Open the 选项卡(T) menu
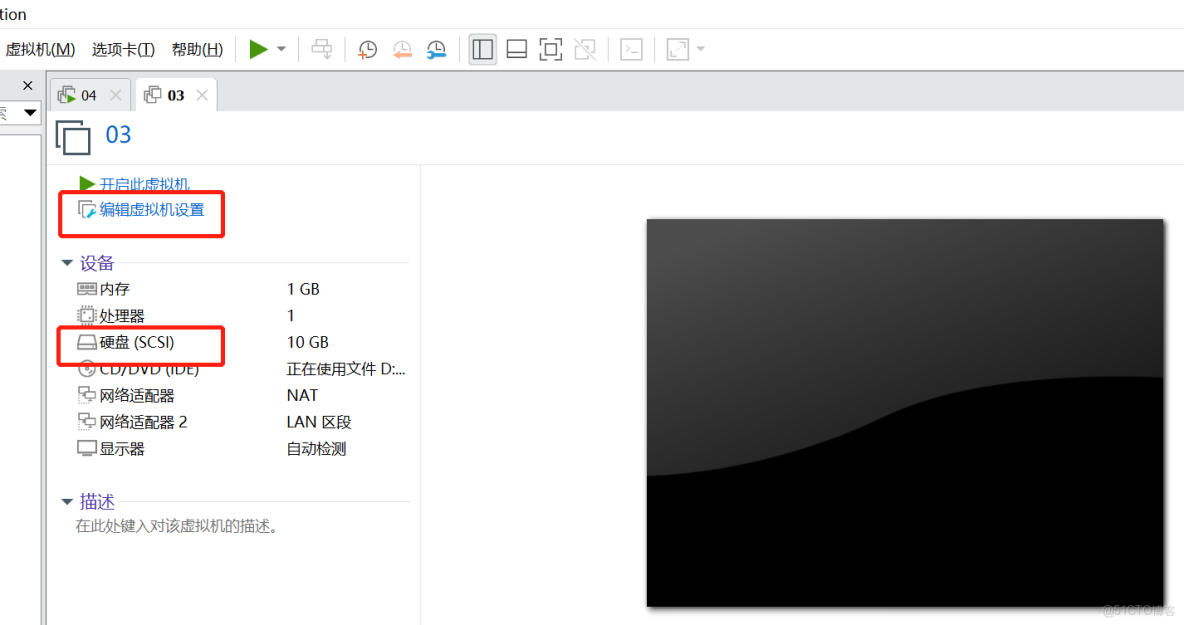The width and height of the screenshot is (1184, 625). (123, 50)
